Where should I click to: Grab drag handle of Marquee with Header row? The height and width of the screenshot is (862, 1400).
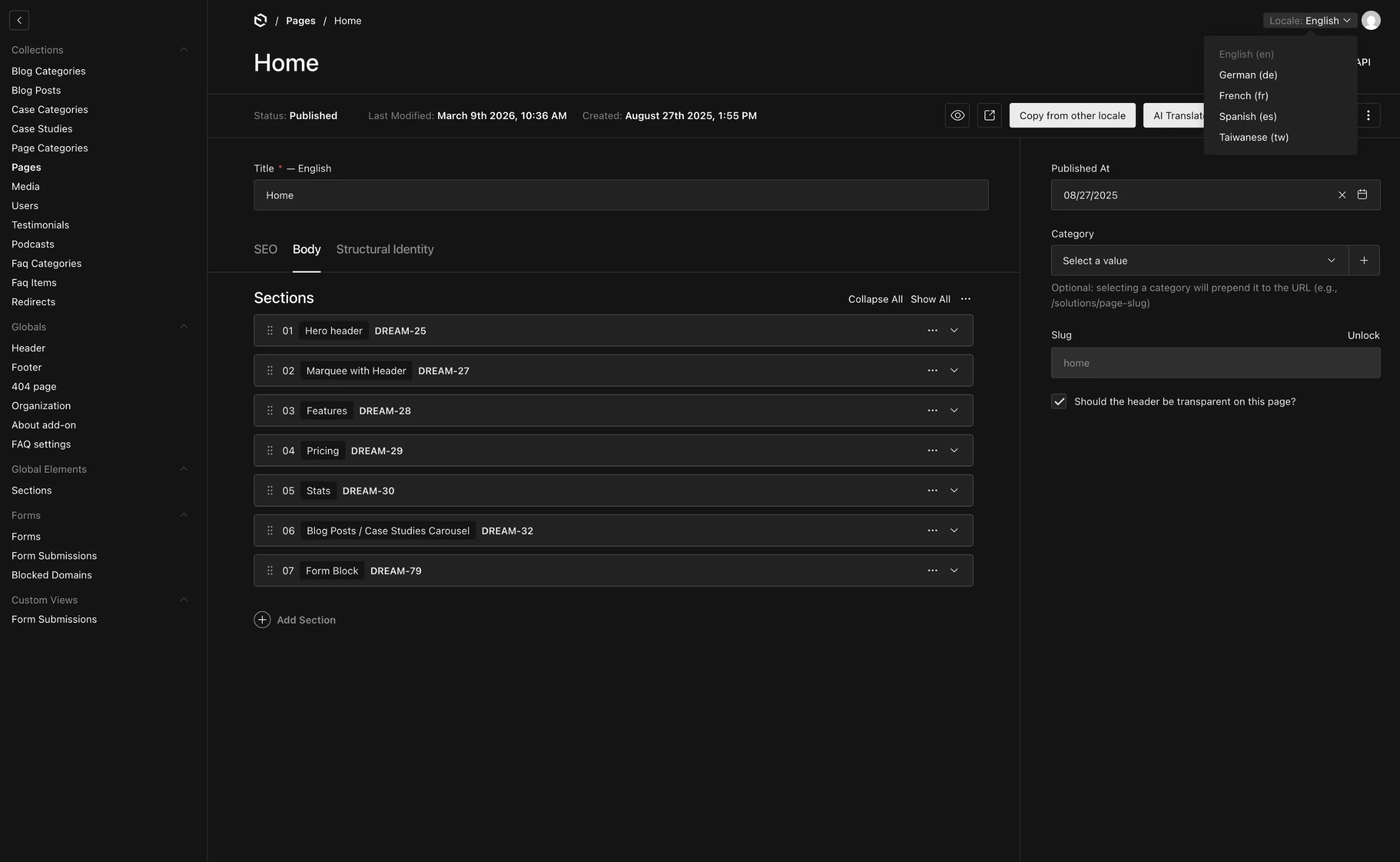click(x=270, y=370)
